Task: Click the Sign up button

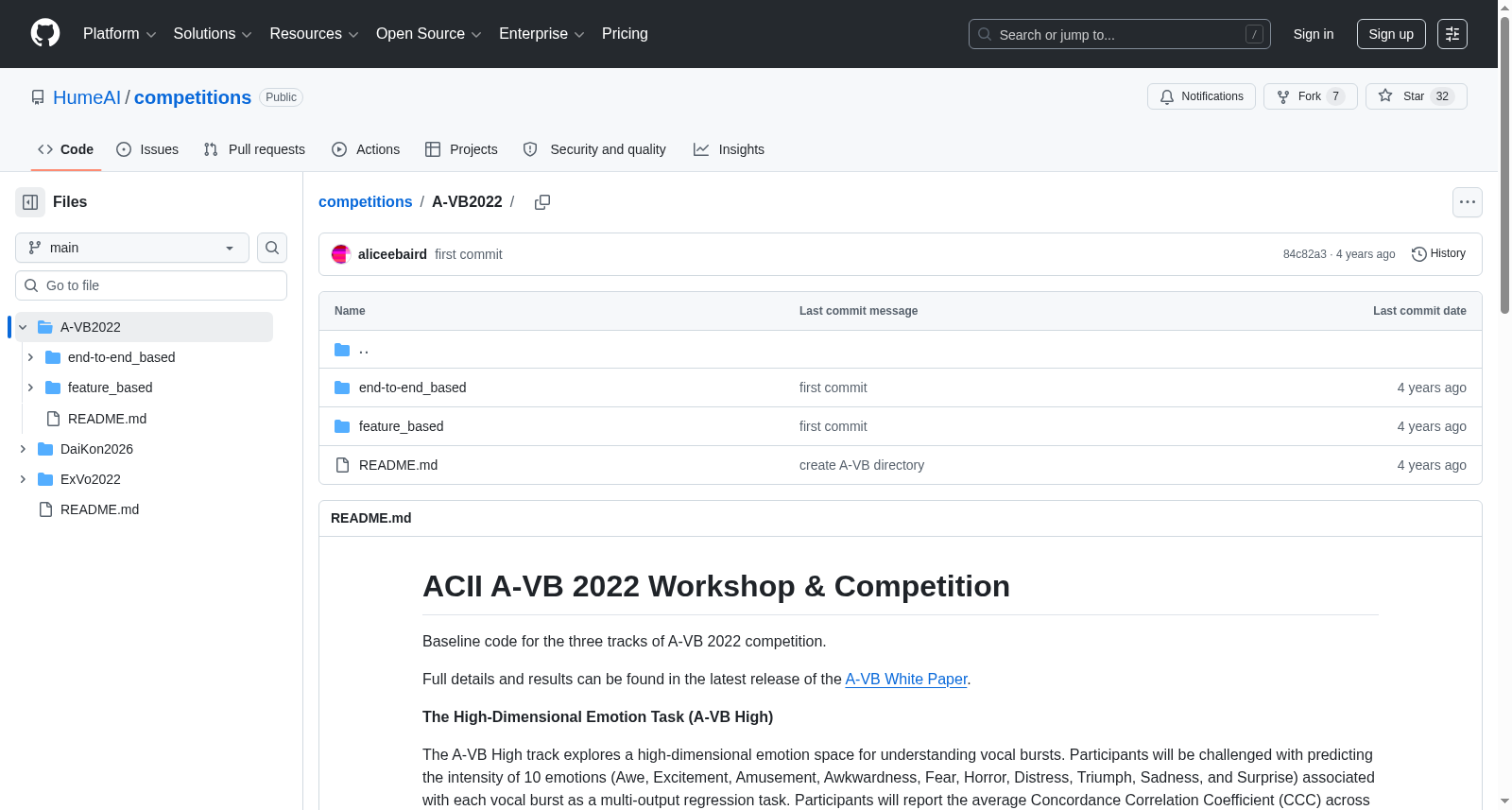Action: tap(1391, 34)
